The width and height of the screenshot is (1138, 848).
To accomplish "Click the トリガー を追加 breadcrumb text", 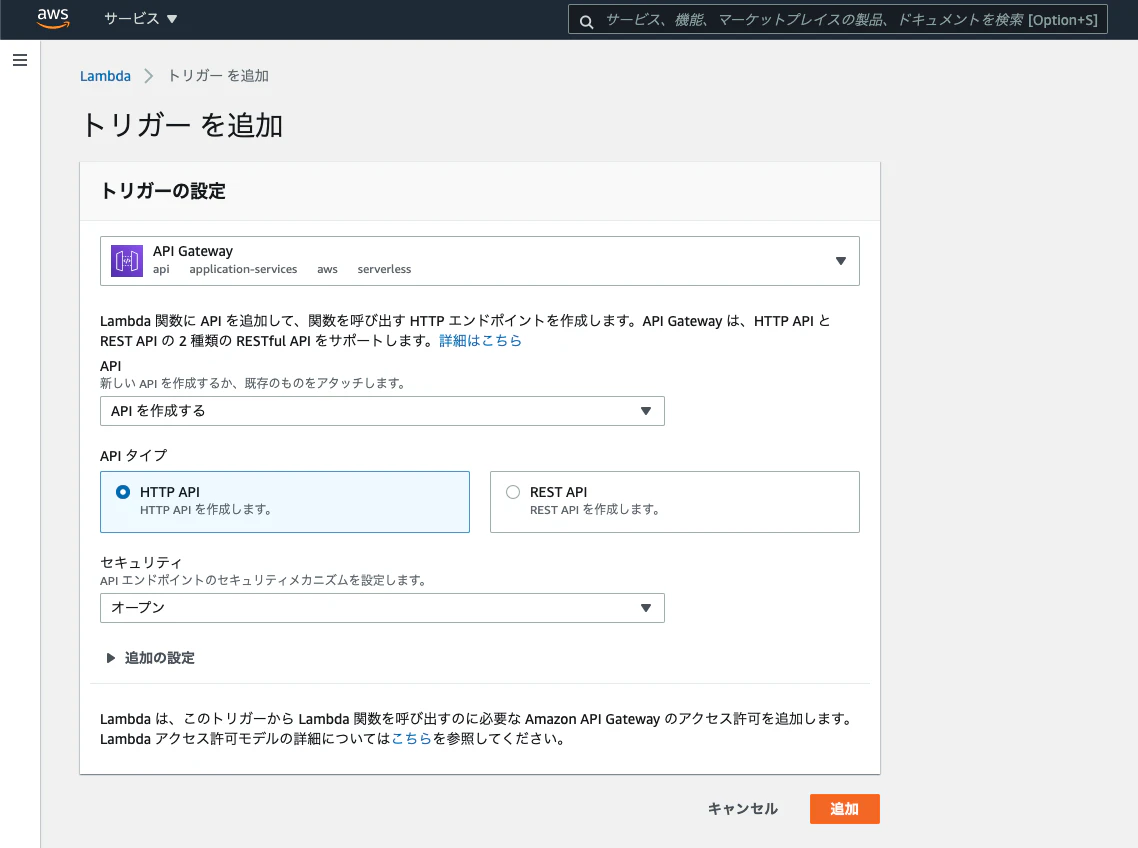I will tap(218, 76).
